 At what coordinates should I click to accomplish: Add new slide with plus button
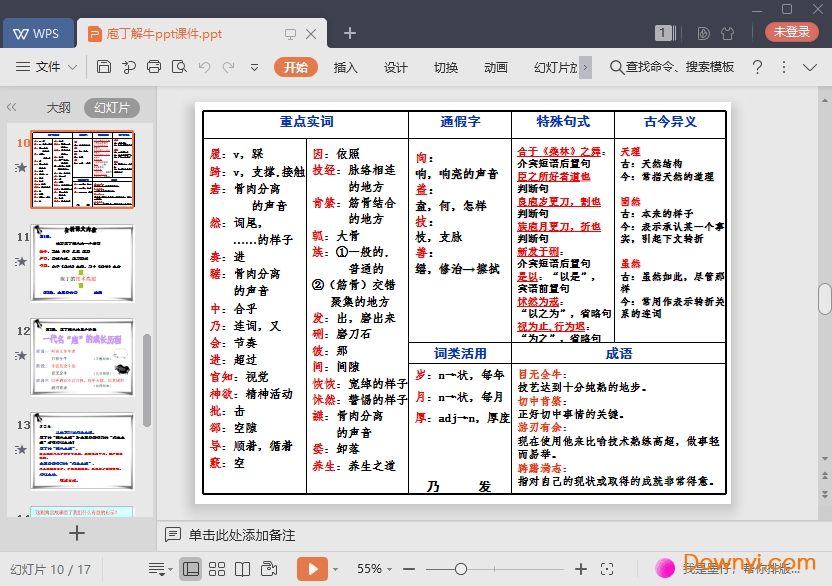pos(77,533)
